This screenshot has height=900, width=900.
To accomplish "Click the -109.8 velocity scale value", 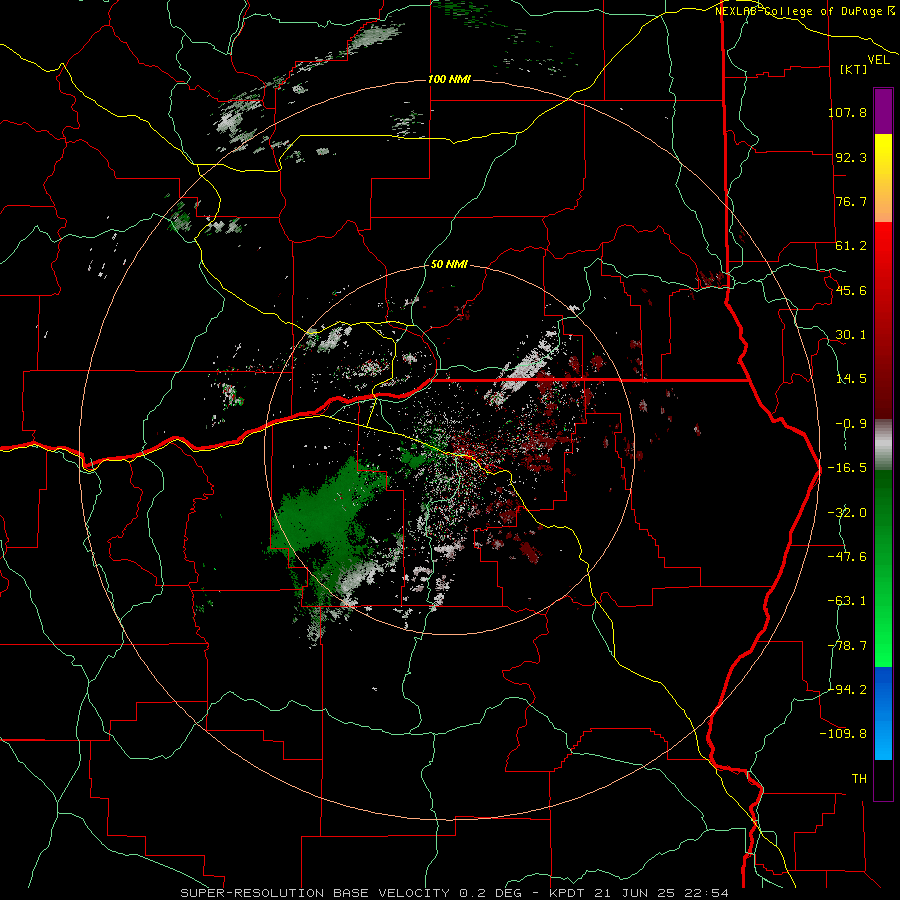I will coord(844,734).
